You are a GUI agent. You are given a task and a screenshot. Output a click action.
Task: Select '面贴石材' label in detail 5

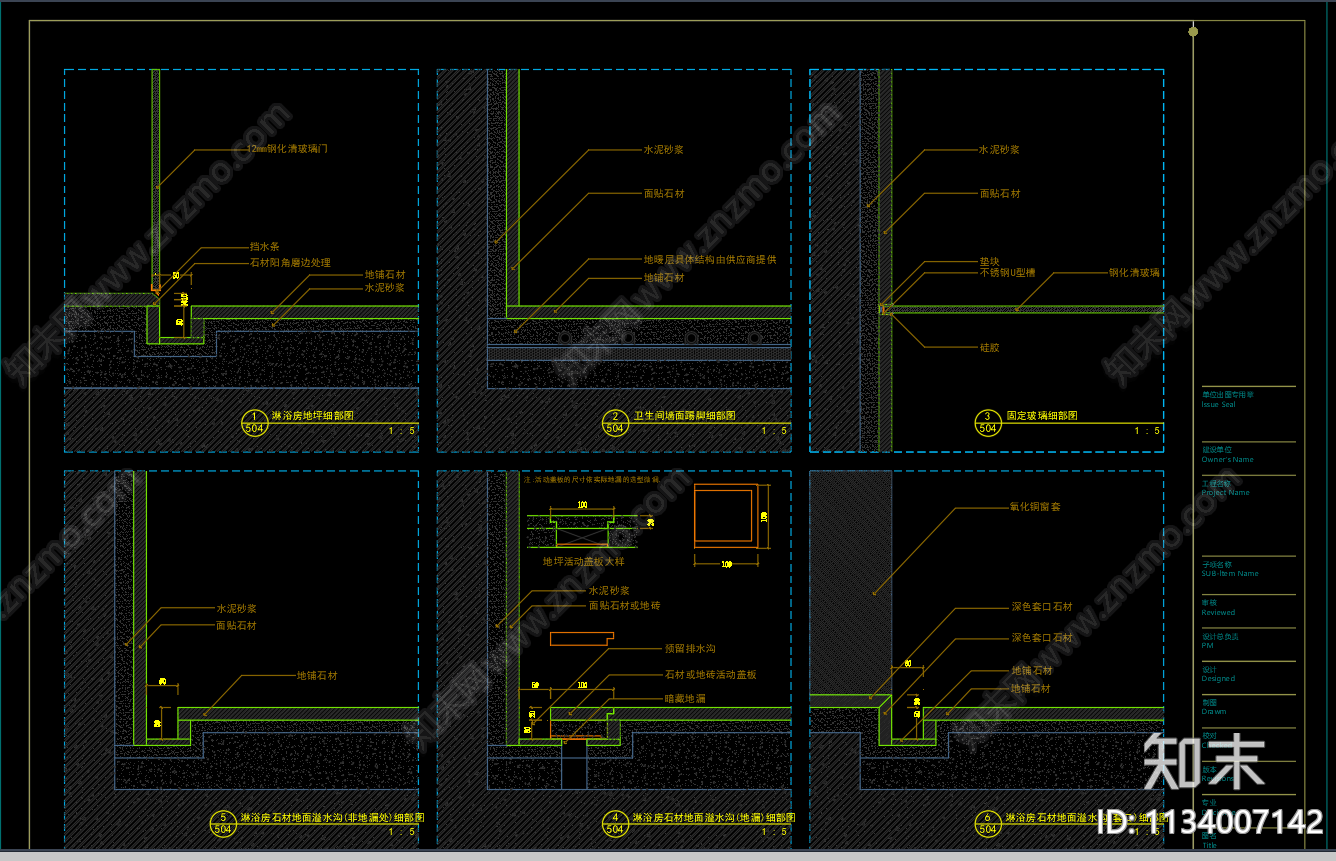point(236,626)
